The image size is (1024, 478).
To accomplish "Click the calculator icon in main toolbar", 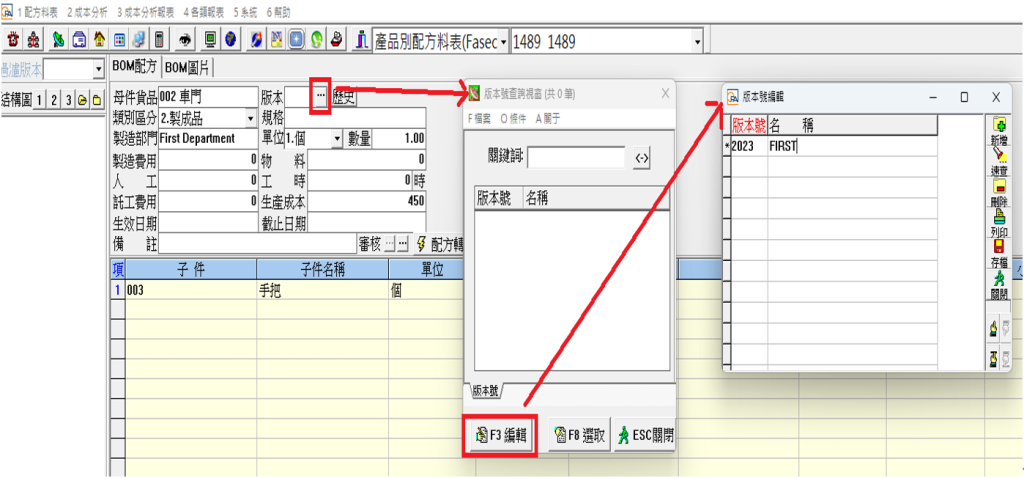I will [159, 41].
